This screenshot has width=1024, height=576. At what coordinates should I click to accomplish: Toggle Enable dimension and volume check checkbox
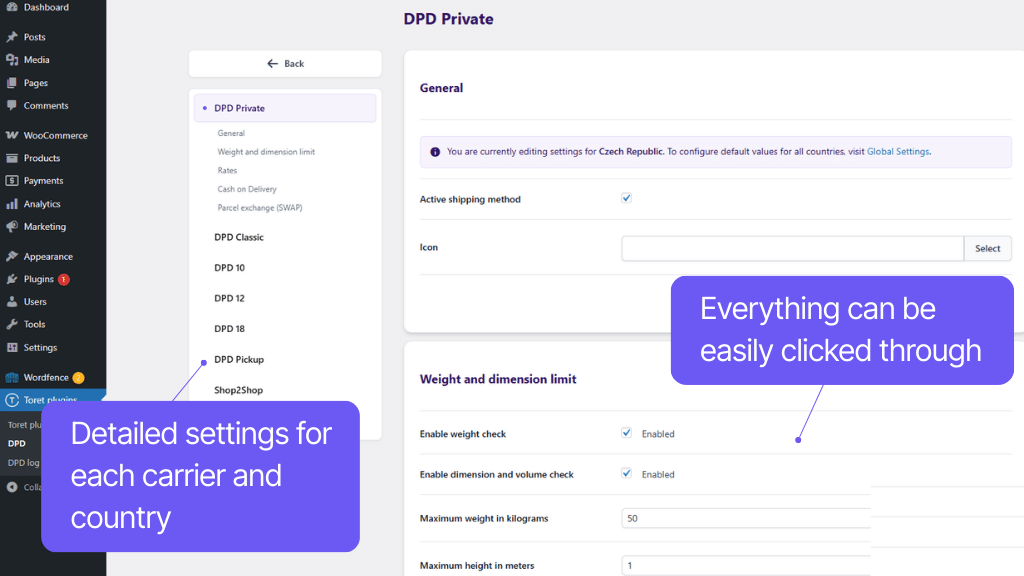(x=626, y=473)
